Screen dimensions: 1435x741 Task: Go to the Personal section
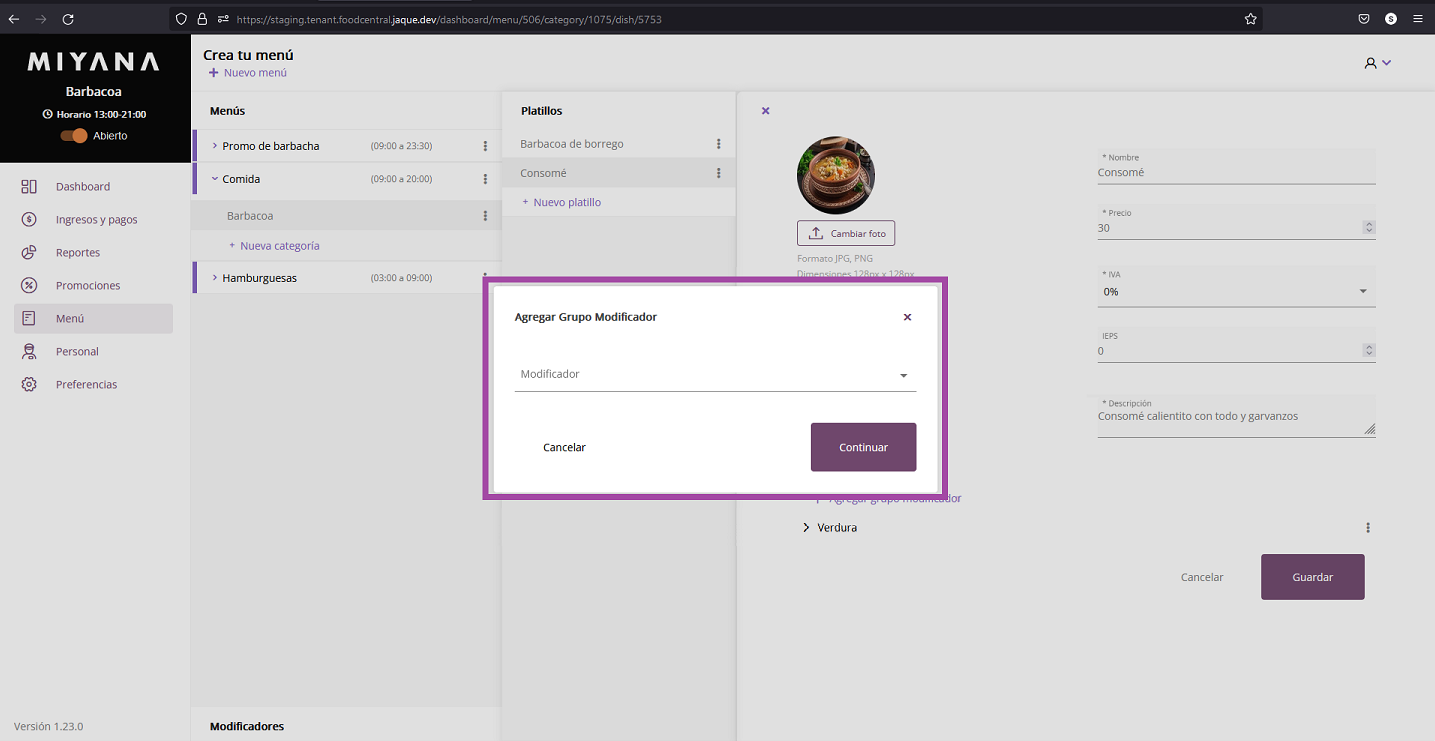pos(77,352)
